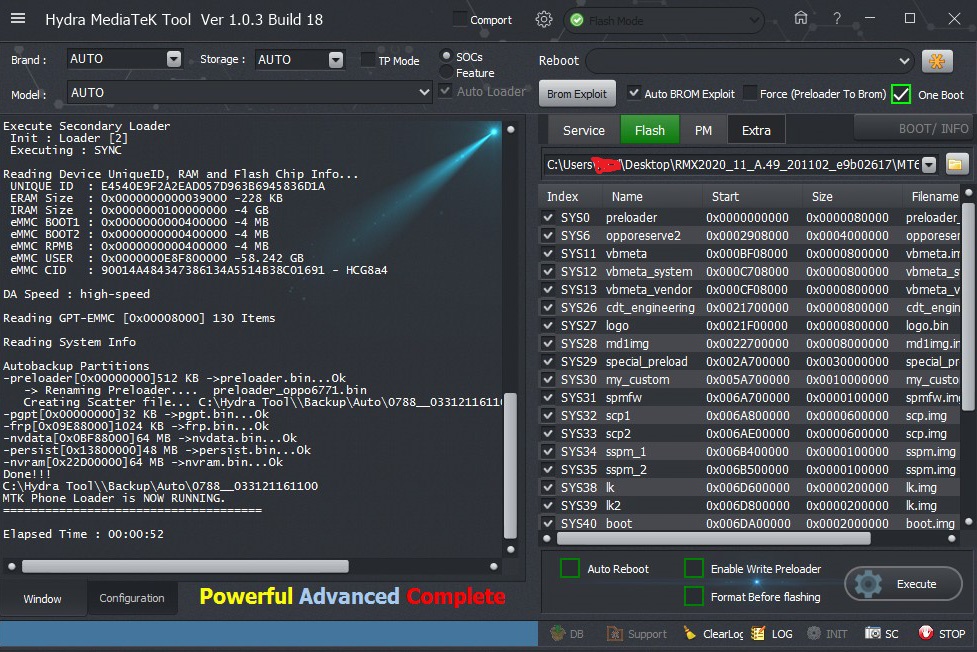
Task: Open Support in bottom toolbar
Action: pyautogui.click(x=637, y=634)
